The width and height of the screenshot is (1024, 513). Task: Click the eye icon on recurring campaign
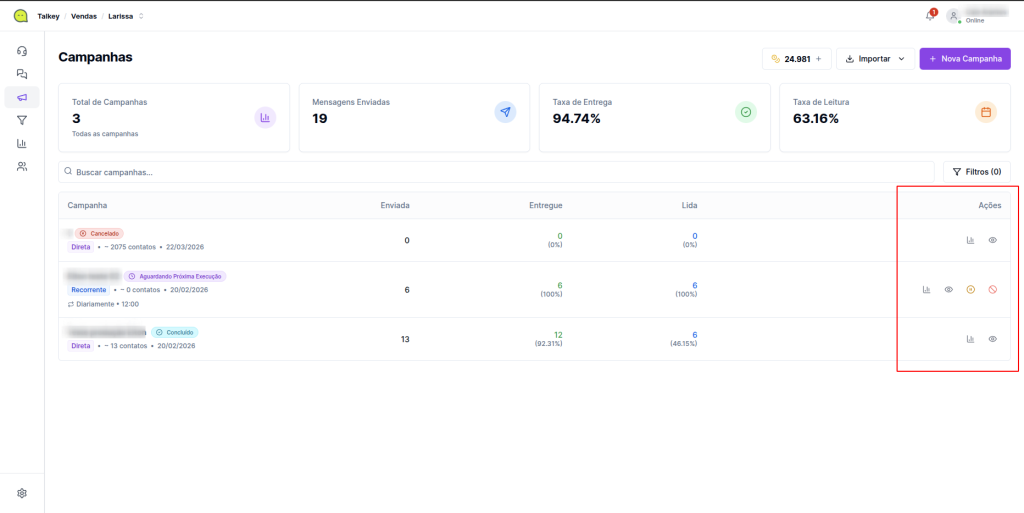click(x=948, y=290)
